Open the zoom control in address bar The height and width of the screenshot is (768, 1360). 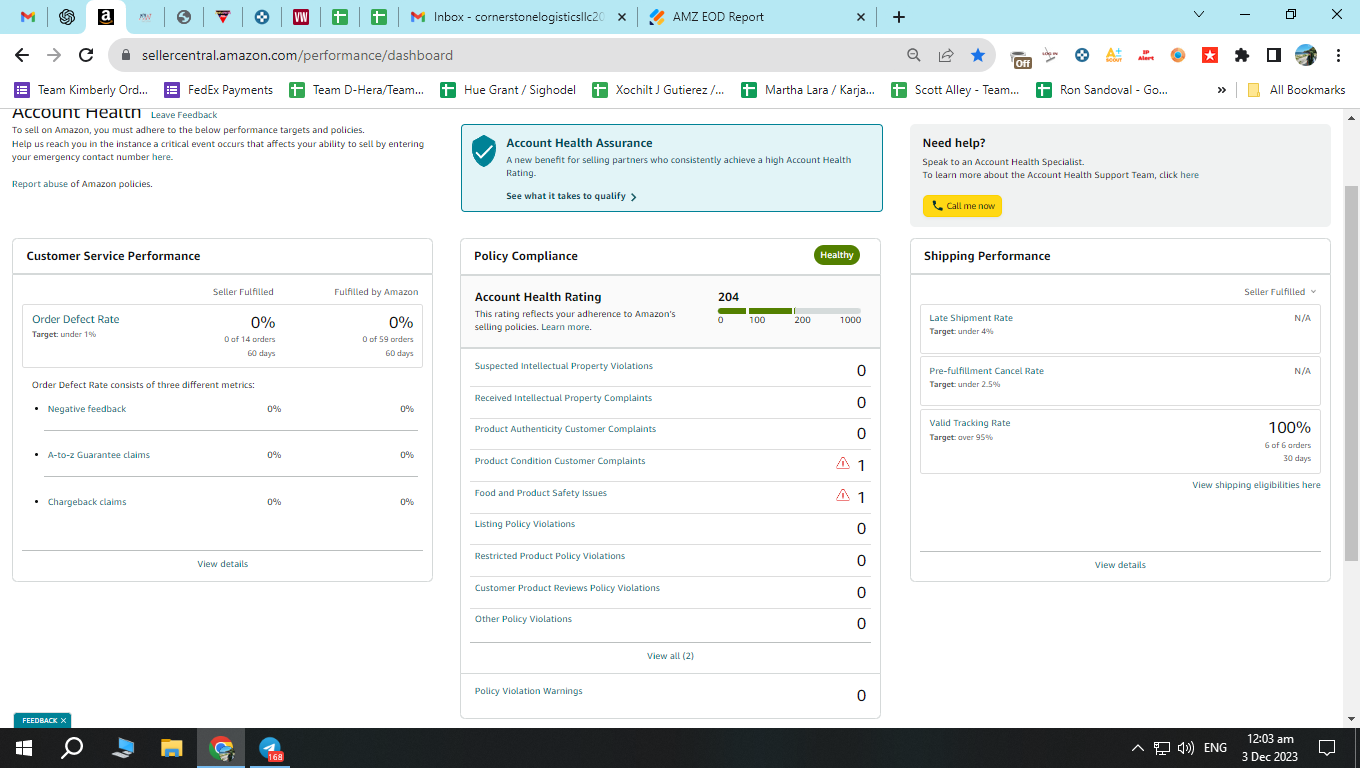coord(914,55)
